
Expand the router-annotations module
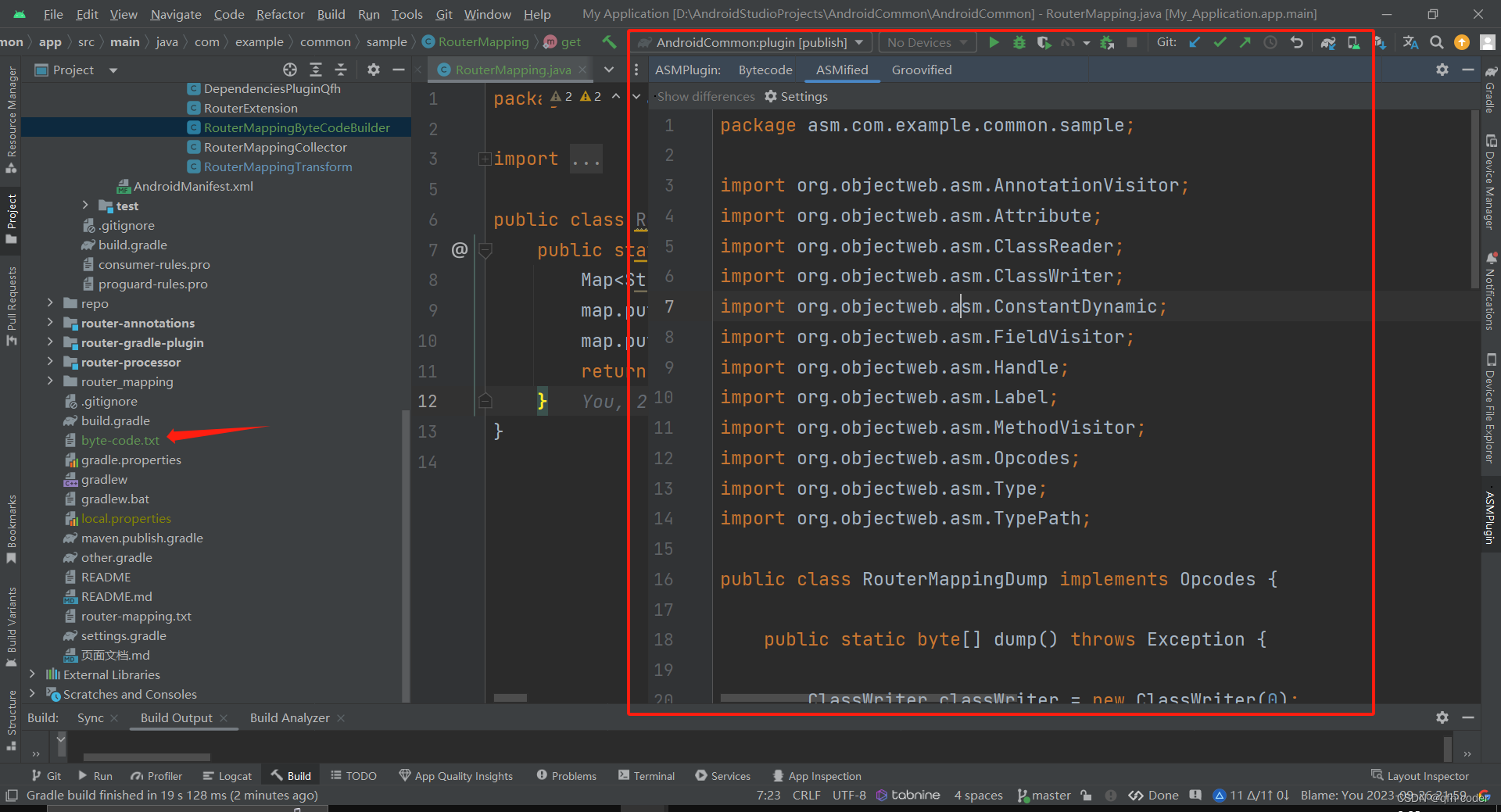point(50,323)
